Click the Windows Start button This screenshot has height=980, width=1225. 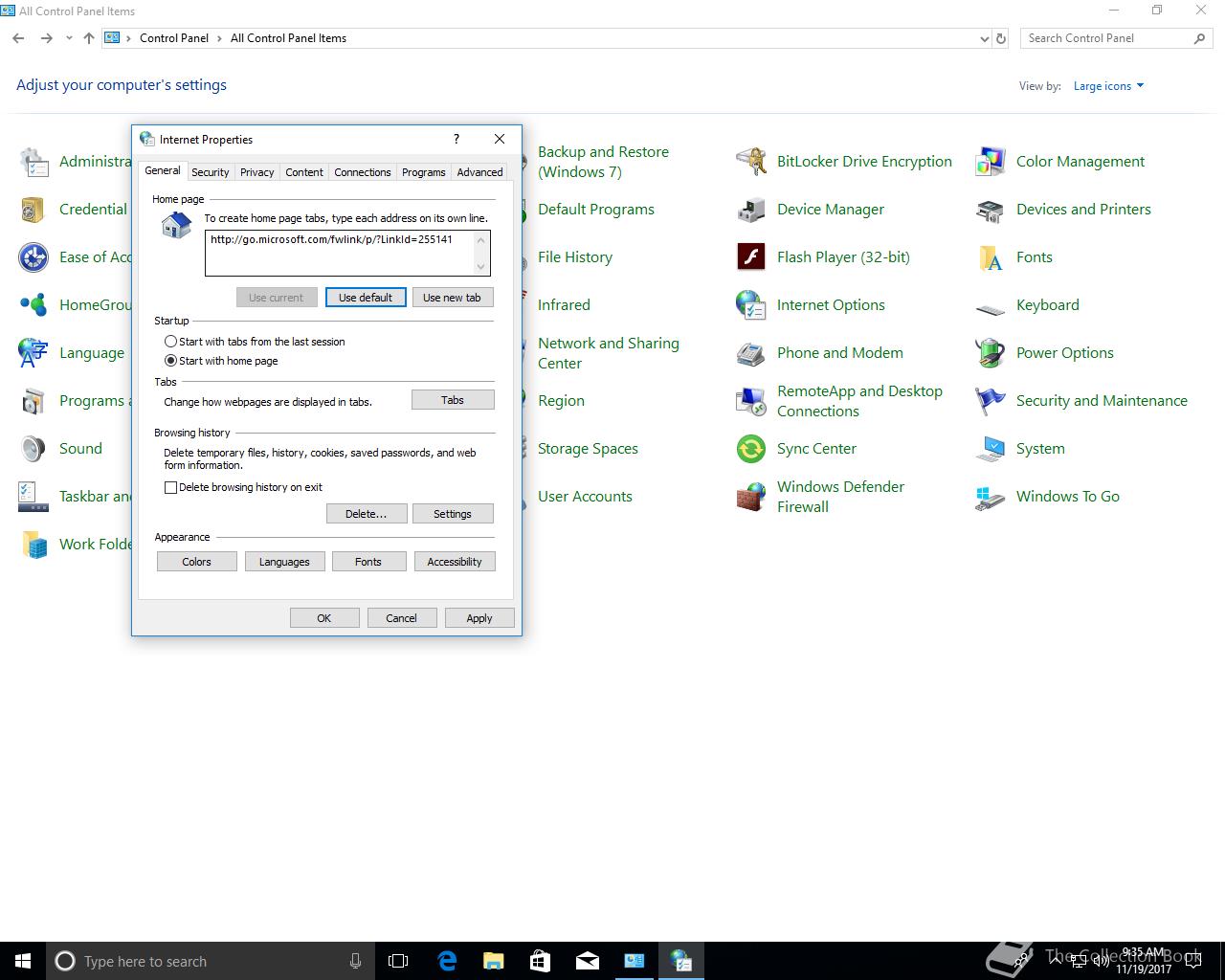pyautogui.click(x=23, y=961)
